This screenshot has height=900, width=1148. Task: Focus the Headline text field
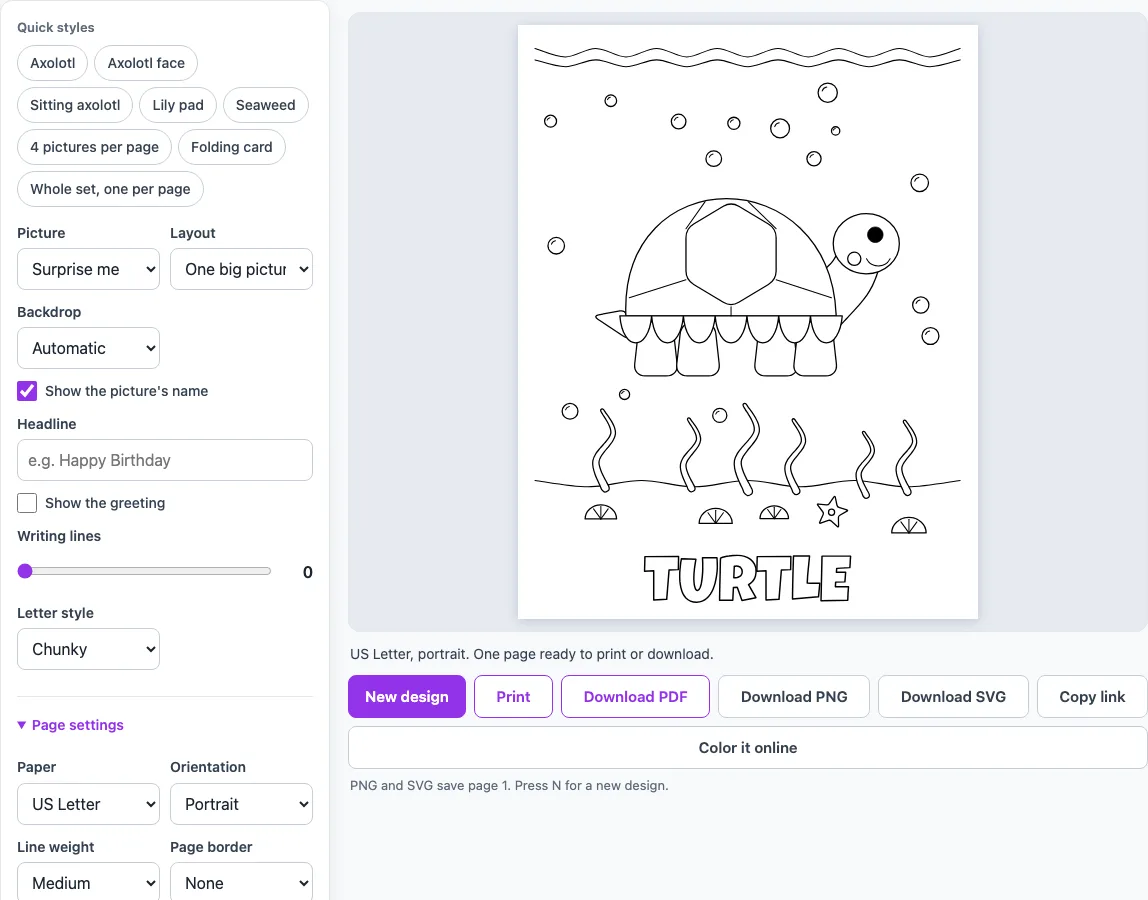[x=165, y=461]
